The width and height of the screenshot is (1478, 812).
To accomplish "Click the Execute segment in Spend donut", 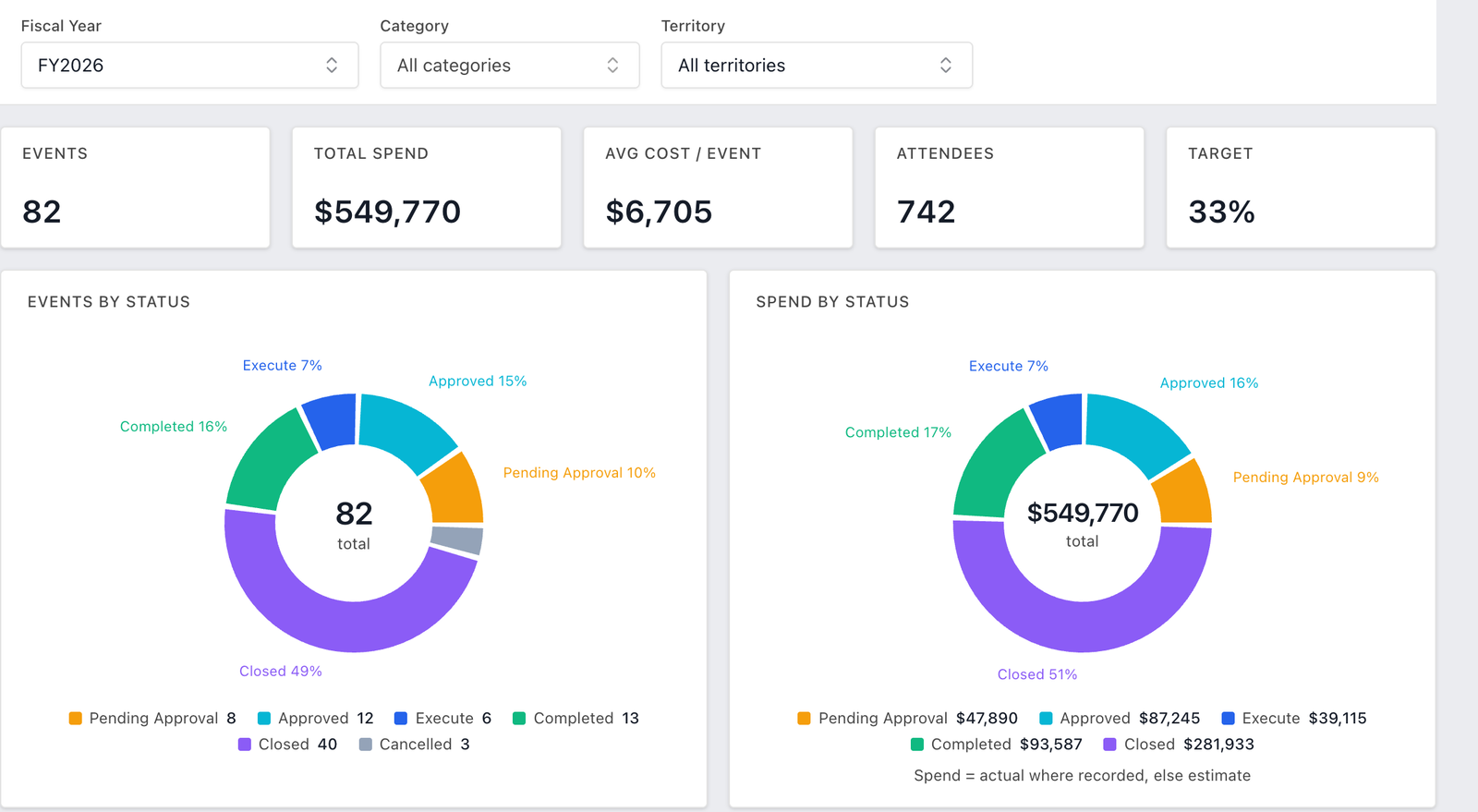I will (x=1059, y=421).
